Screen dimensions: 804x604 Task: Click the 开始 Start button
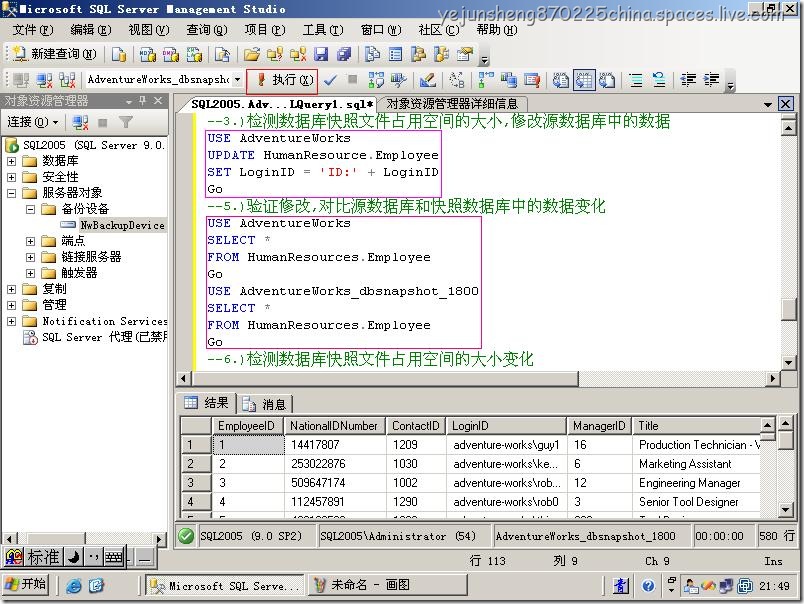tap(27, 585)
